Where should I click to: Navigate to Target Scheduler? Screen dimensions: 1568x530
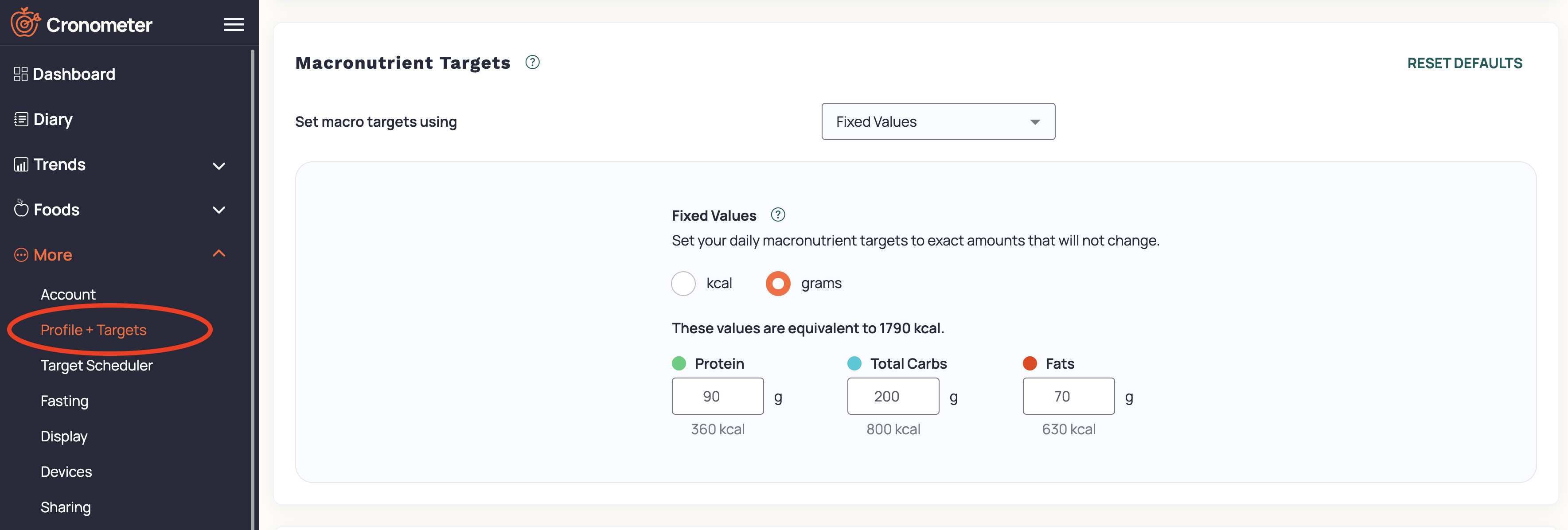point(96,365)
